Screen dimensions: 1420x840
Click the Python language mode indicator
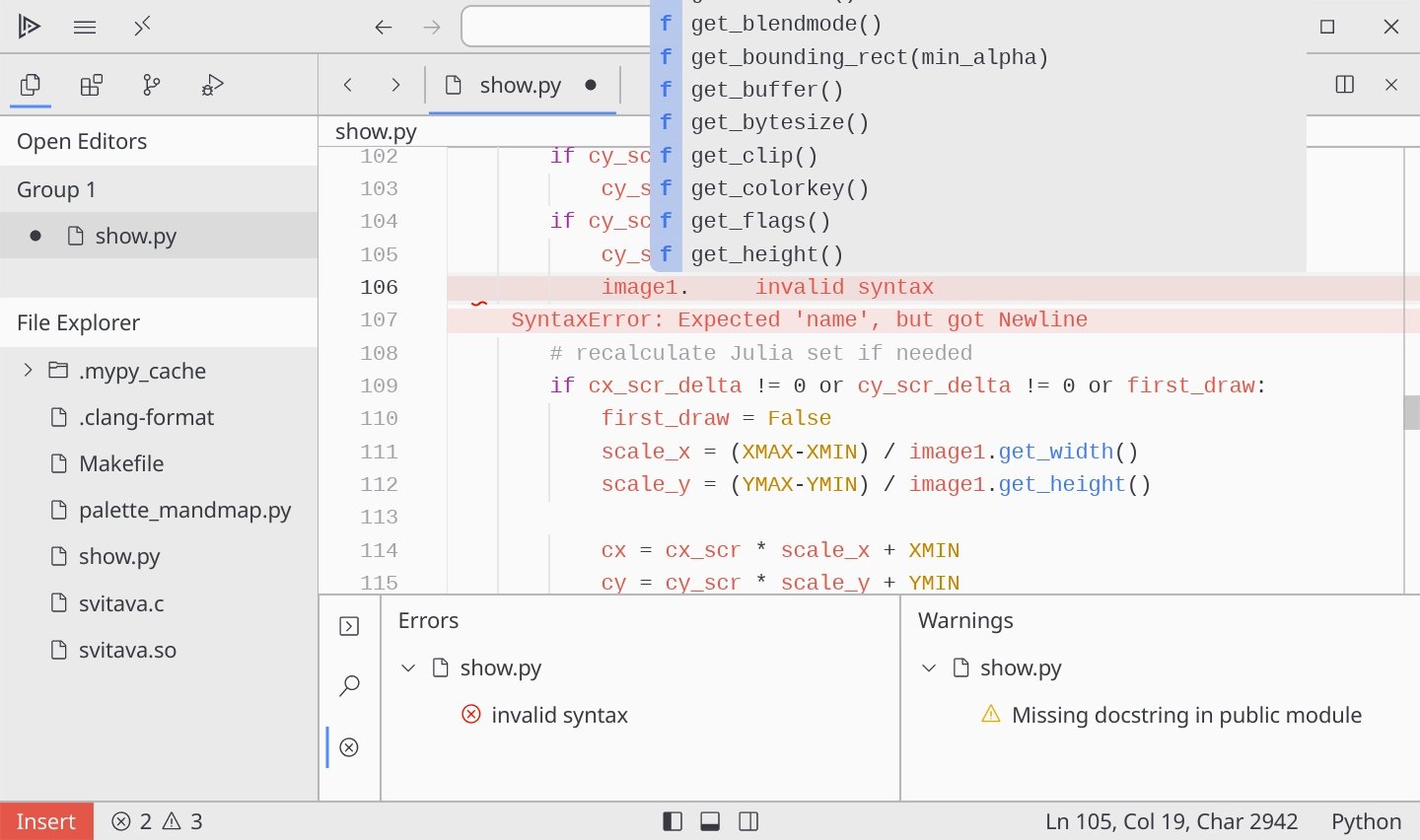1366,821
